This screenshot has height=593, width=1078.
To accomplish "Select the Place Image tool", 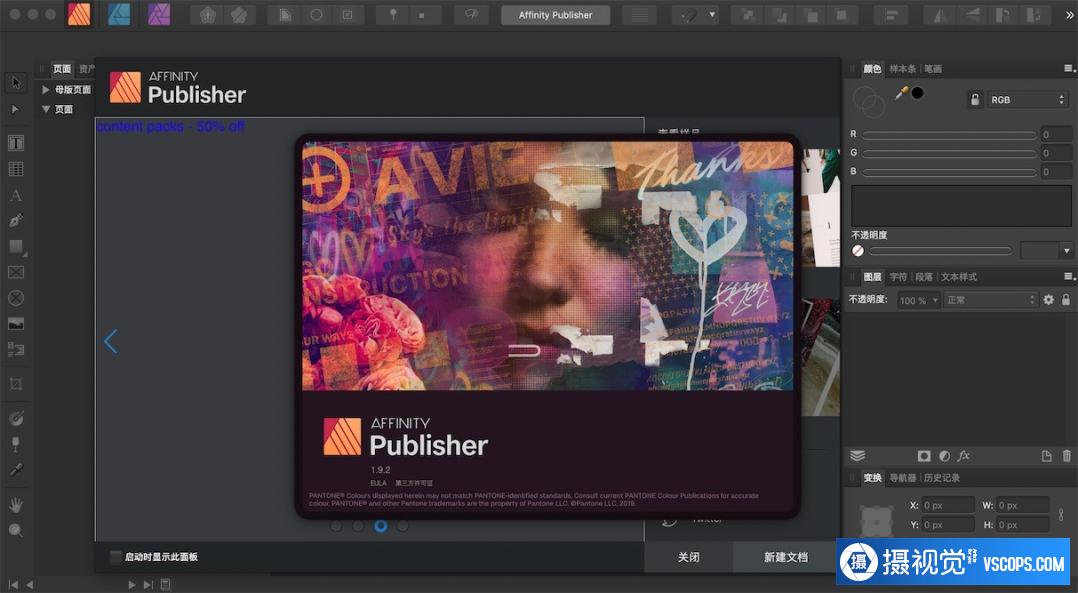I will (x=16, y=324).
